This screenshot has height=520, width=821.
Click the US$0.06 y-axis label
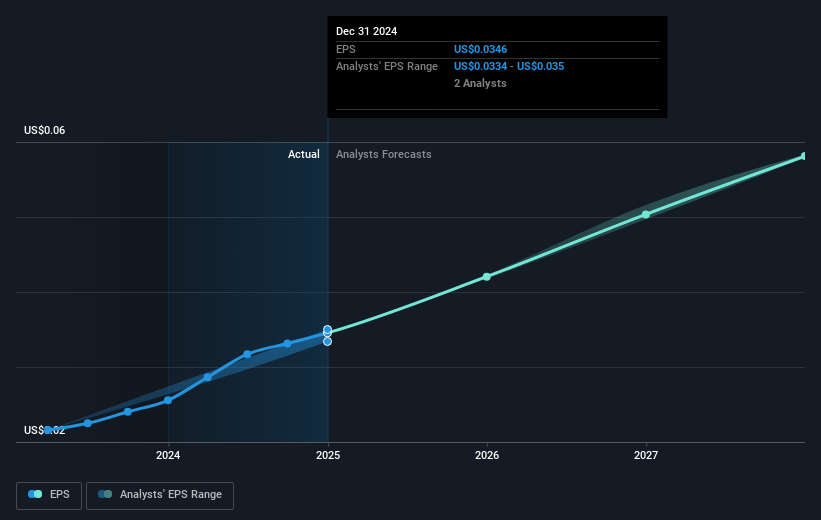click(45, 130)
